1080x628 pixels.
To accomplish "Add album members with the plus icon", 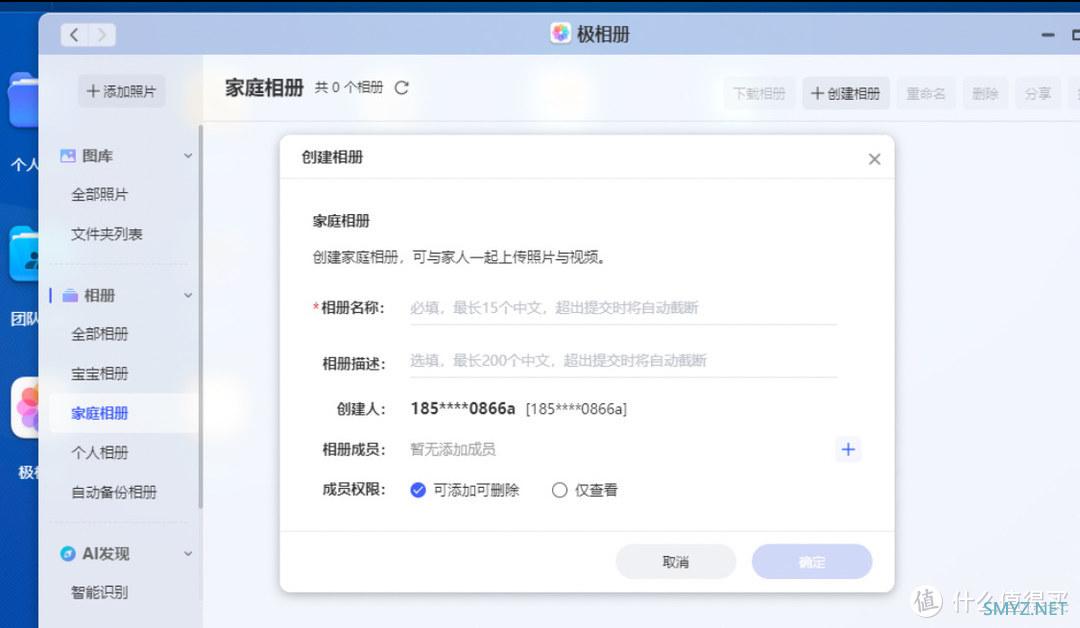I will [848, 450].
